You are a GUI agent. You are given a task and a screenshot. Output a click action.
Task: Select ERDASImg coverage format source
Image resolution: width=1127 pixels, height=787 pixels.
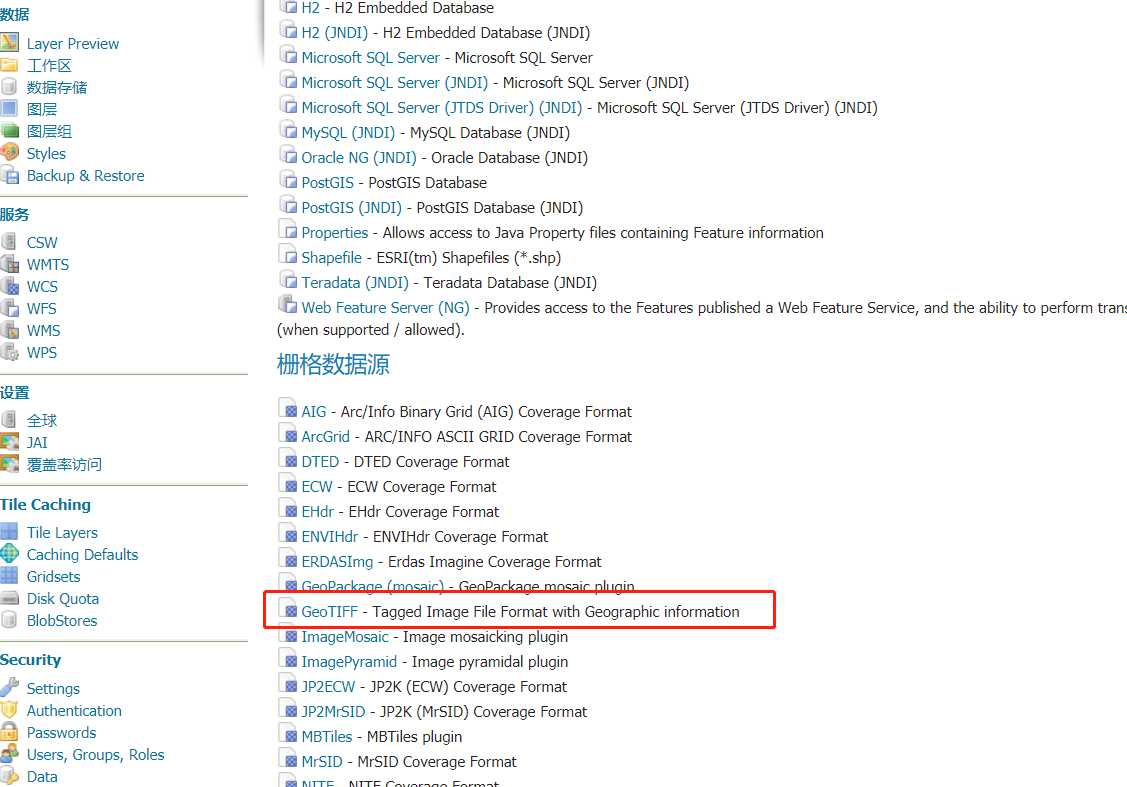(337, 562)
